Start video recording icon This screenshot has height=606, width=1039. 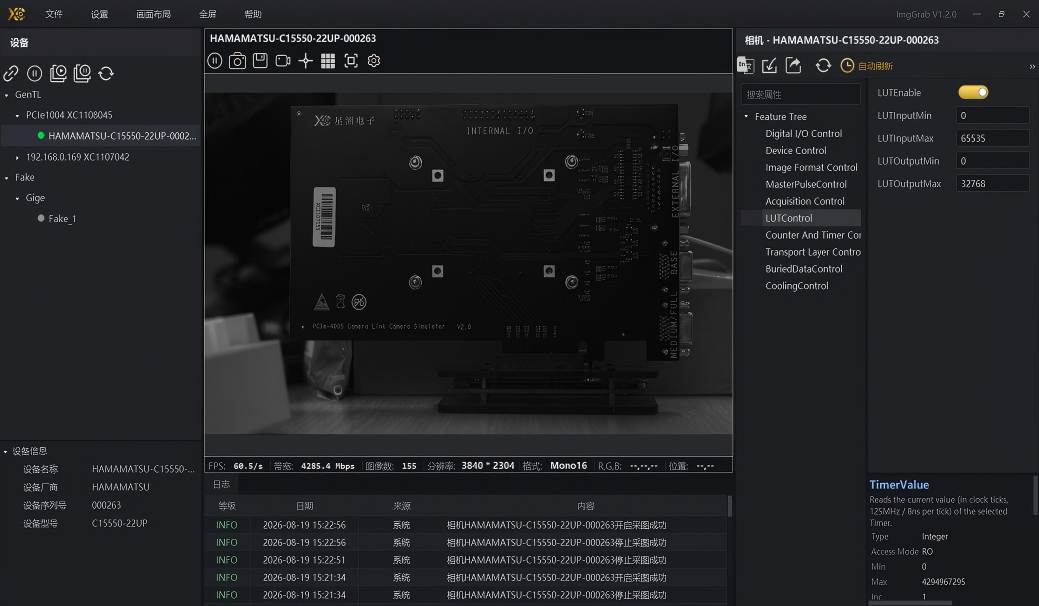pyautogui.click(x=283, y=61)
